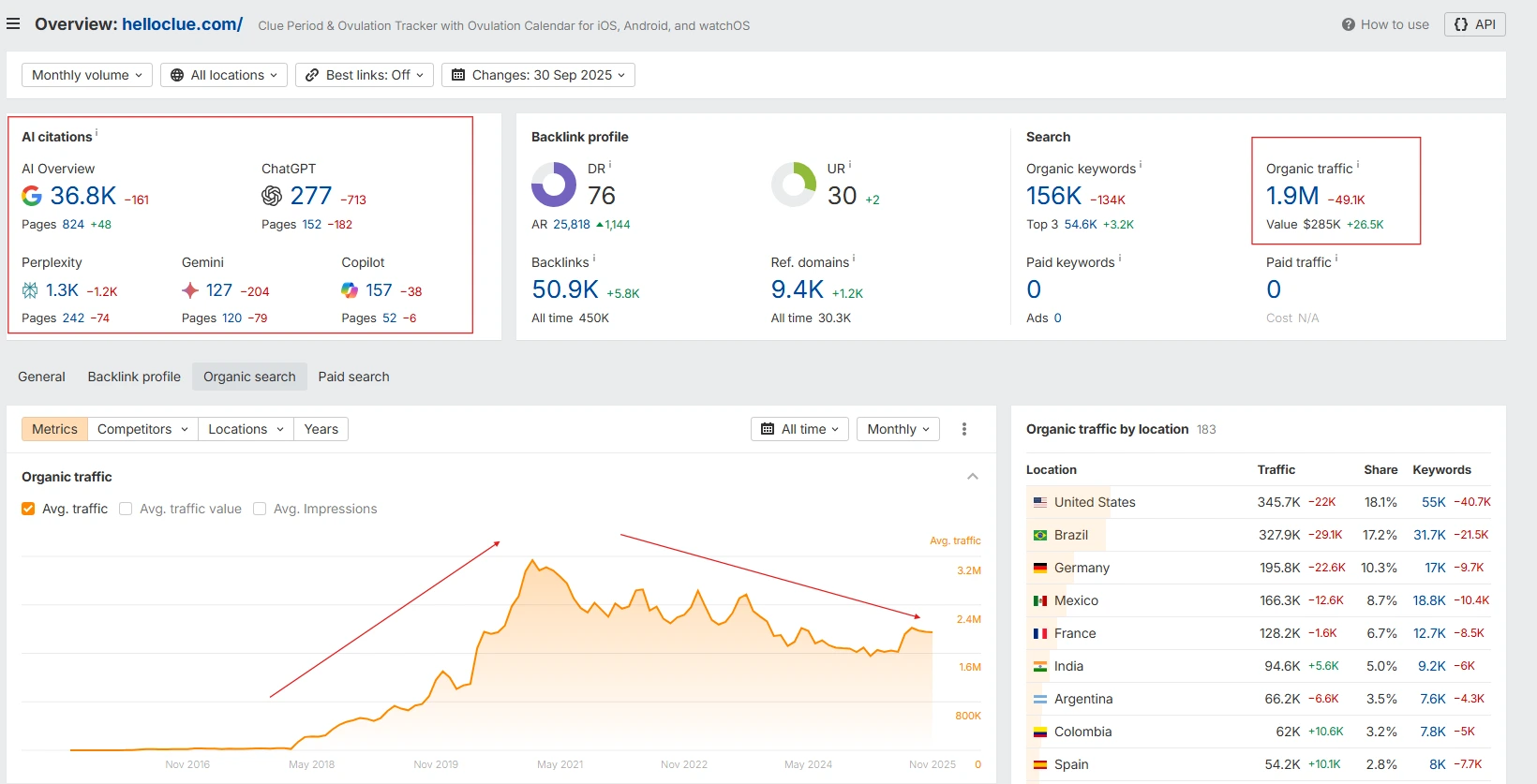Viewport: 1537px width, 784px height.
Task: Click the ChatGPT logo icon
Action: tap(272, 196)
